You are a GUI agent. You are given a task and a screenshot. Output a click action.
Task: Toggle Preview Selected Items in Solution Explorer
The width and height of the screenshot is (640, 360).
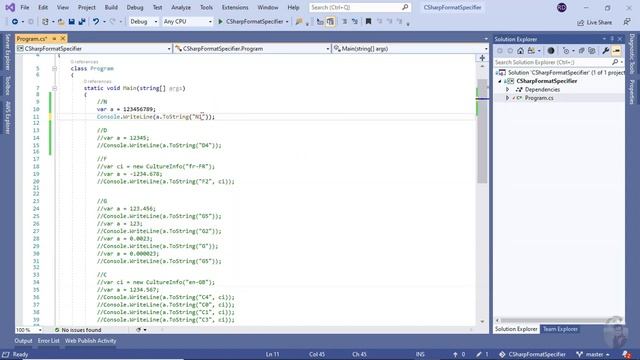[616, 51]
